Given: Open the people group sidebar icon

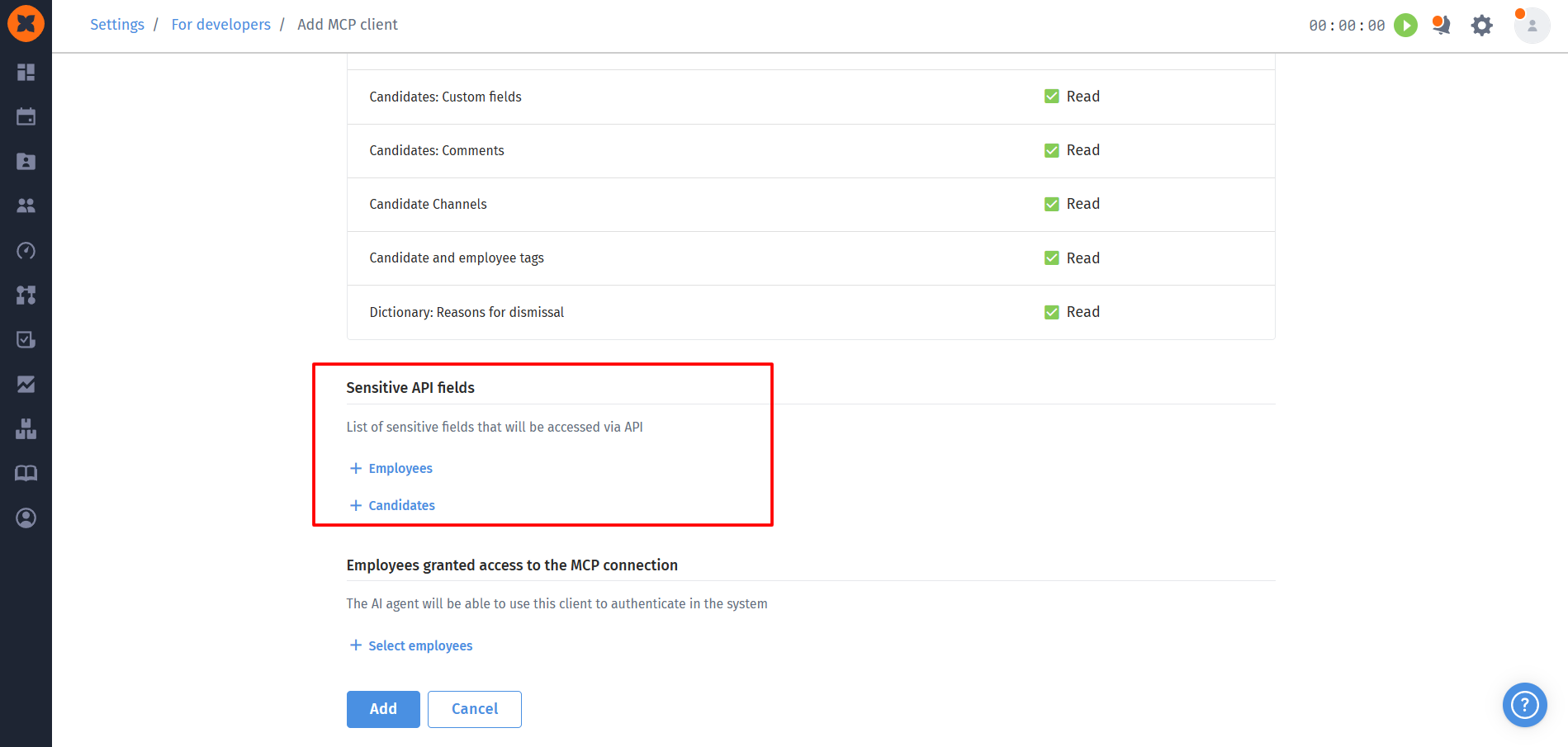Looking at the screenshot, I should (x=26, y=206).
